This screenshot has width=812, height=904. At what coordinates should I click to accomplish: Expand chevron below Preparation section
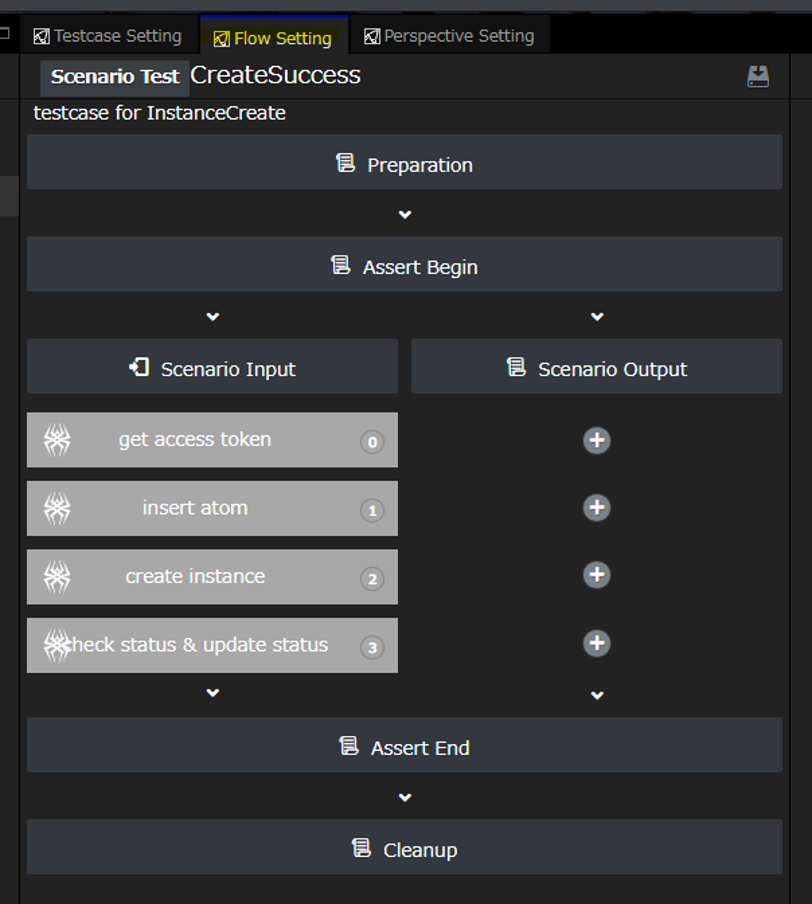pos(405,215)
